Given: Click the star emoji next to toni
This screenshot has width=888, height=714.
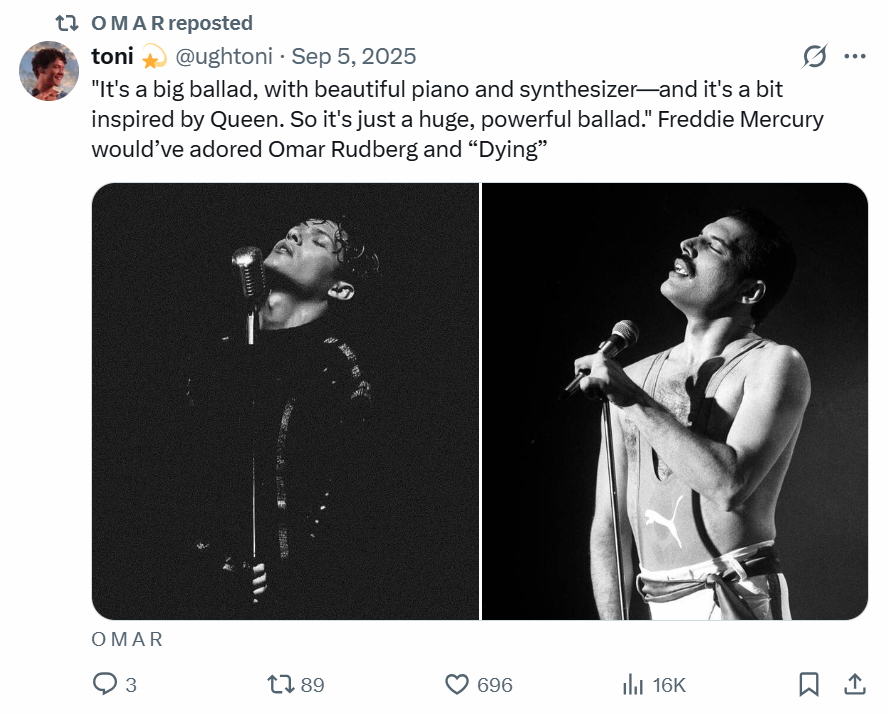Looking at the screenshot, I should coord(154,57).
